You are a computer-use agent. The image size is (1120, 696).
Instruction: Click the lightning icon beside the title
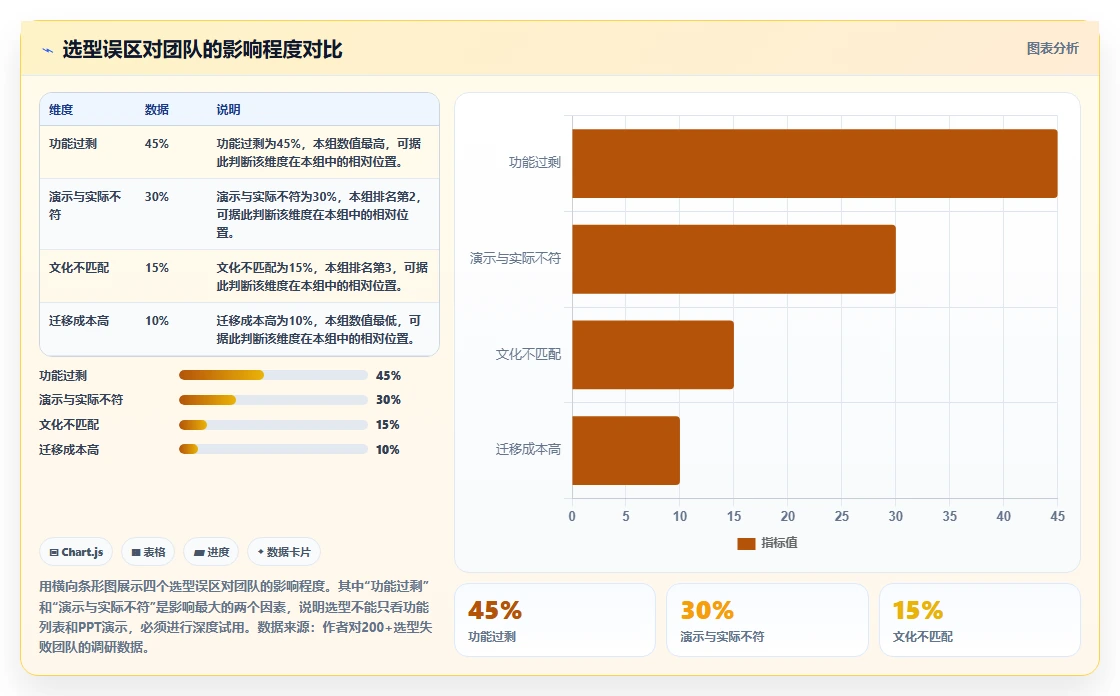click(x=48, y=50)
